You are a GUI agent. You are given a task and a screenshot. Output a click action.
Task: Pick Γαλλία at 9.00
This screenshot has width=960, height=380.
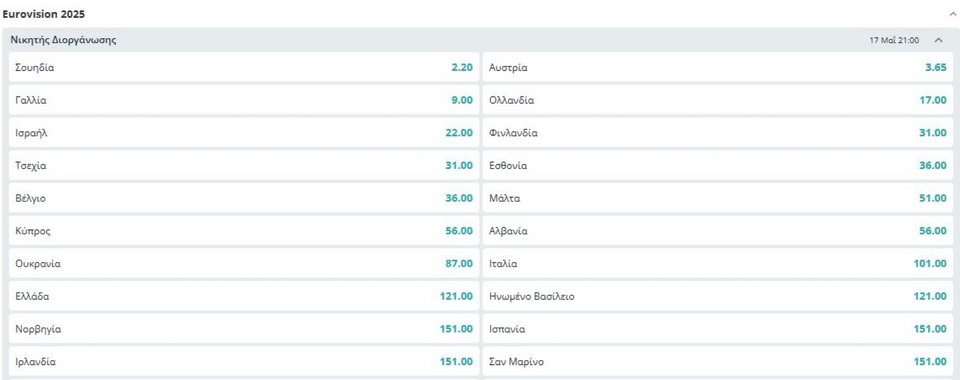[x=244, y=100]
